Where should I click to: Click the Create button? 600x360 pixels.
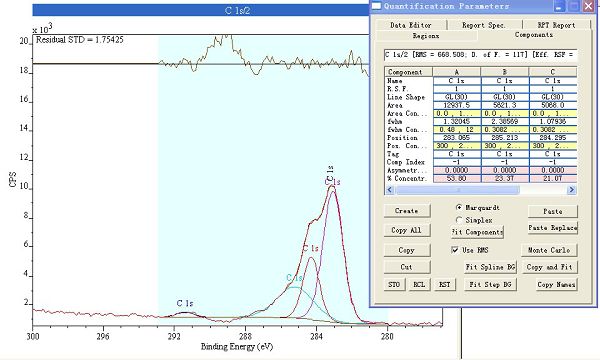[x=407, y=211]
